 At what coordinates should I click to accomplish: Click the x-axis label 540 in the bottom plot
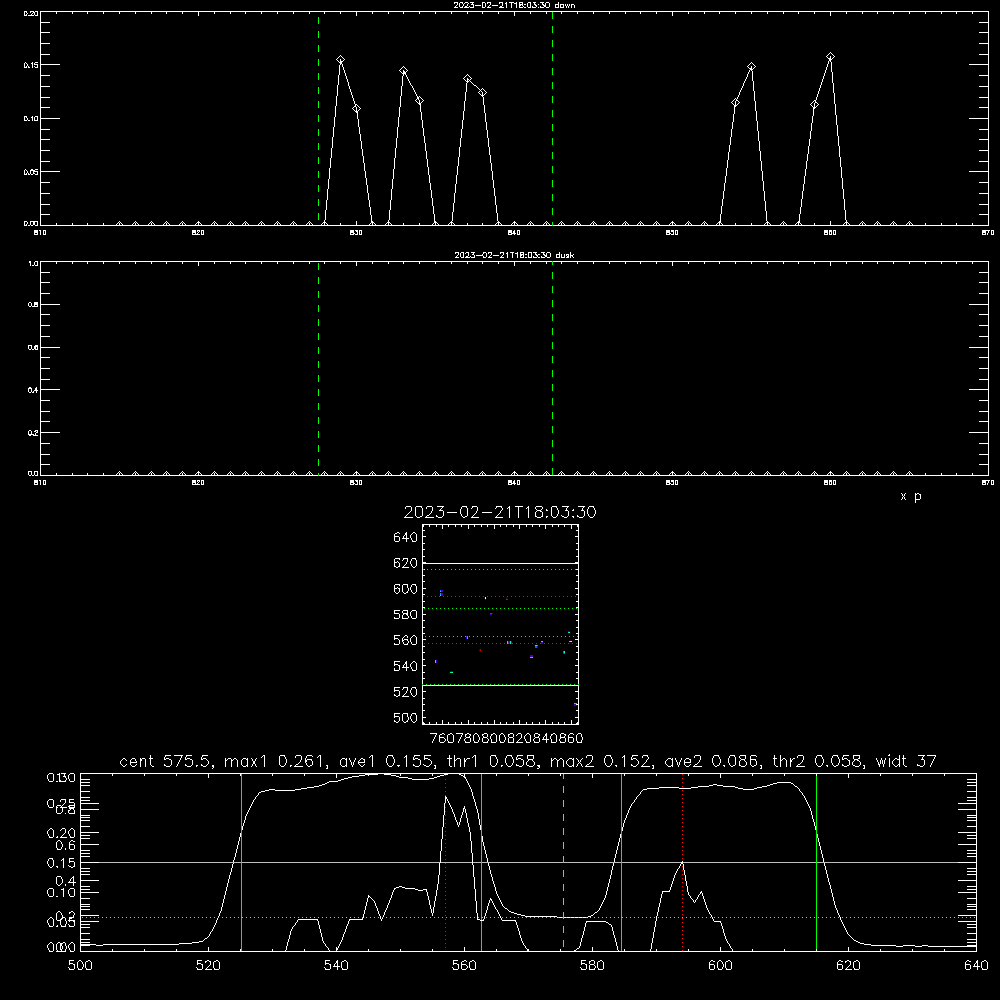(x=336, y=966)
